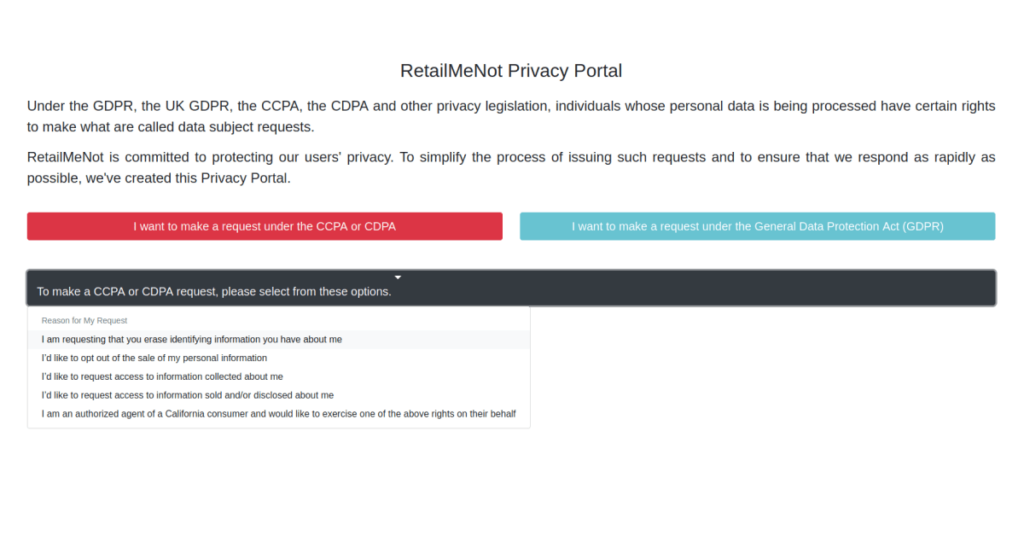Choose the authorized agent of California consumer option
This screenshot has width=1024, height=536.
point(278,414)
